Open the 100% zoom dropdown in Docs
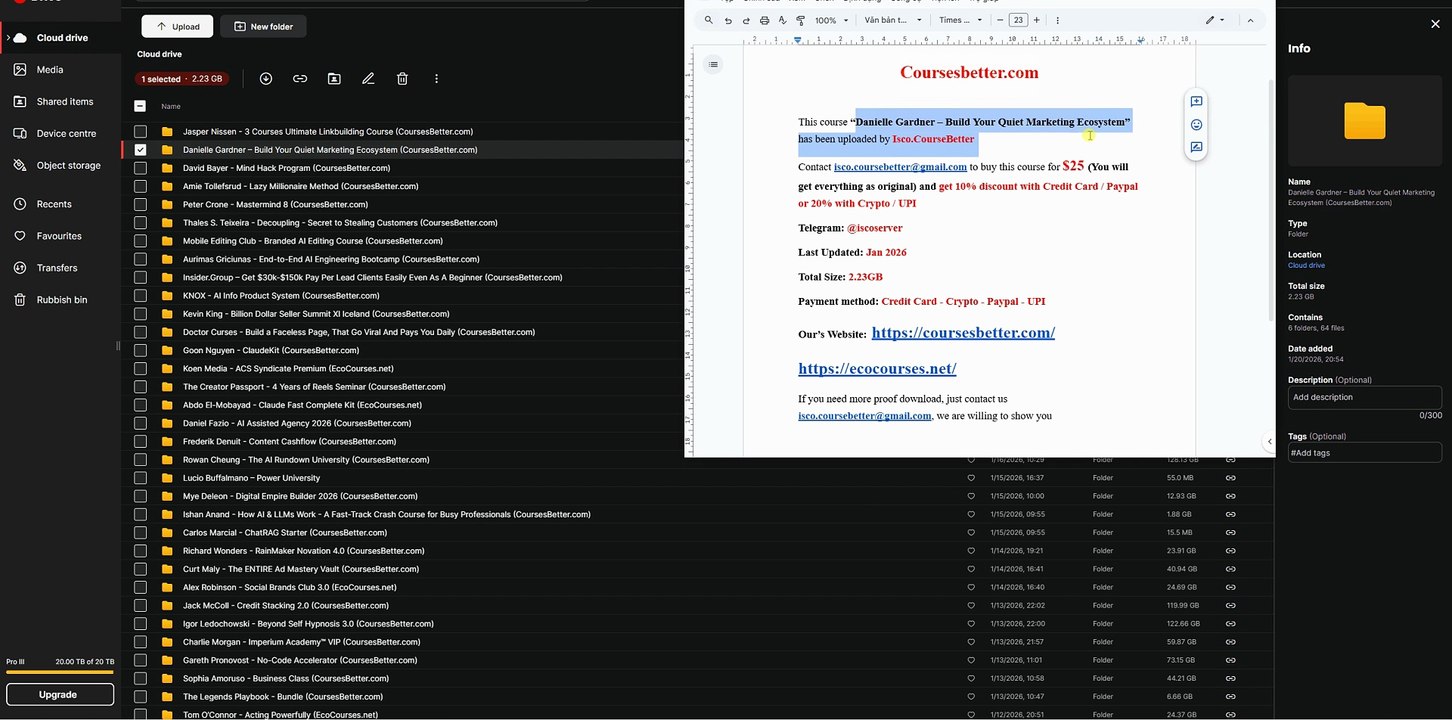Image resolution: width=1452 pixels, height=720 pixels. click(x=831, y=20)
